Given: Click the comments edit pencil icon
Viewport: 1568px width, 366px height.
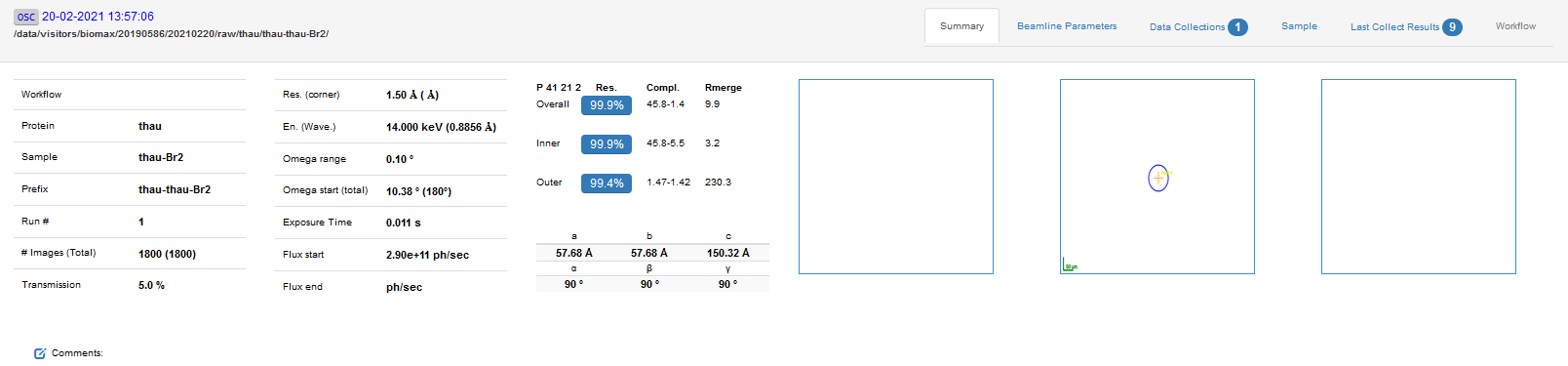Looking at the screenshot, I should point(40,353).
